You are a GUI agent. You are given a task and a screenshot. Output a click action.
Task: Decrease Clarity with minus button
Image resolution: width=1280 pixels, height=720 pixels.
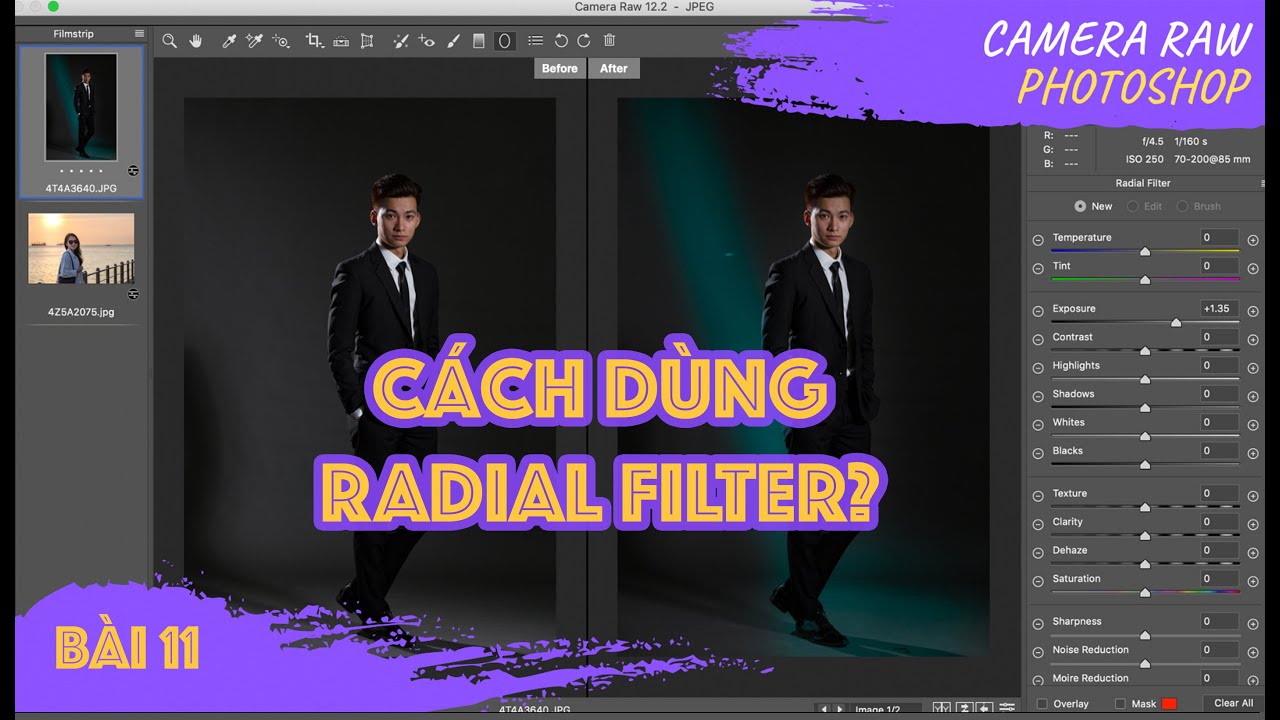(1038, 524)
